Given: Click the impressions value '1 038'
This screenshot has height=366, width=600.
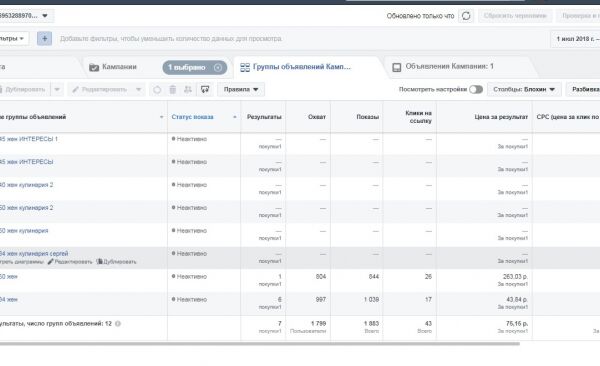Looking at the screenshot, I should (x=371, y=300).
